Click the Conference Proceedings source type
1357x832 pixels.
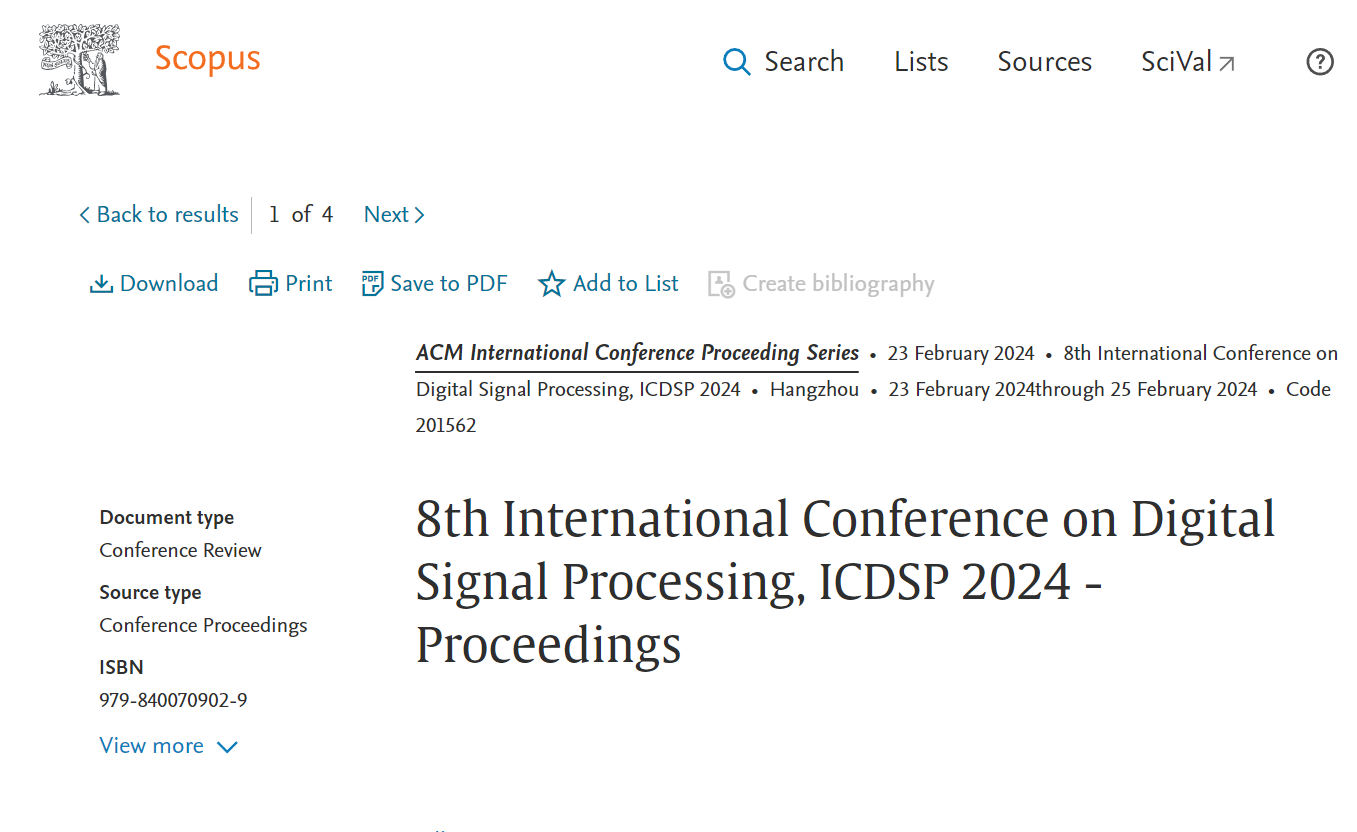click(203, 625)
